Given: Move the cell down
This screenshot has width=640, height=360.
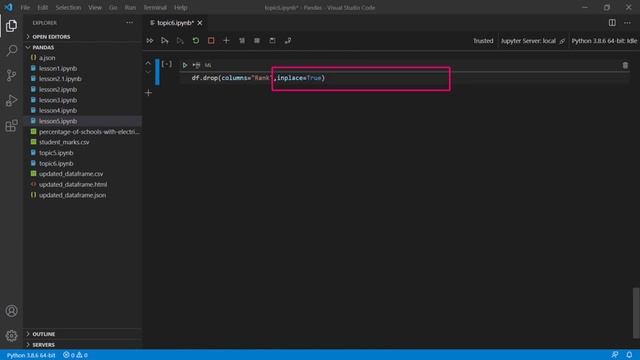Looking at the screenshot, I should point(148,72).
